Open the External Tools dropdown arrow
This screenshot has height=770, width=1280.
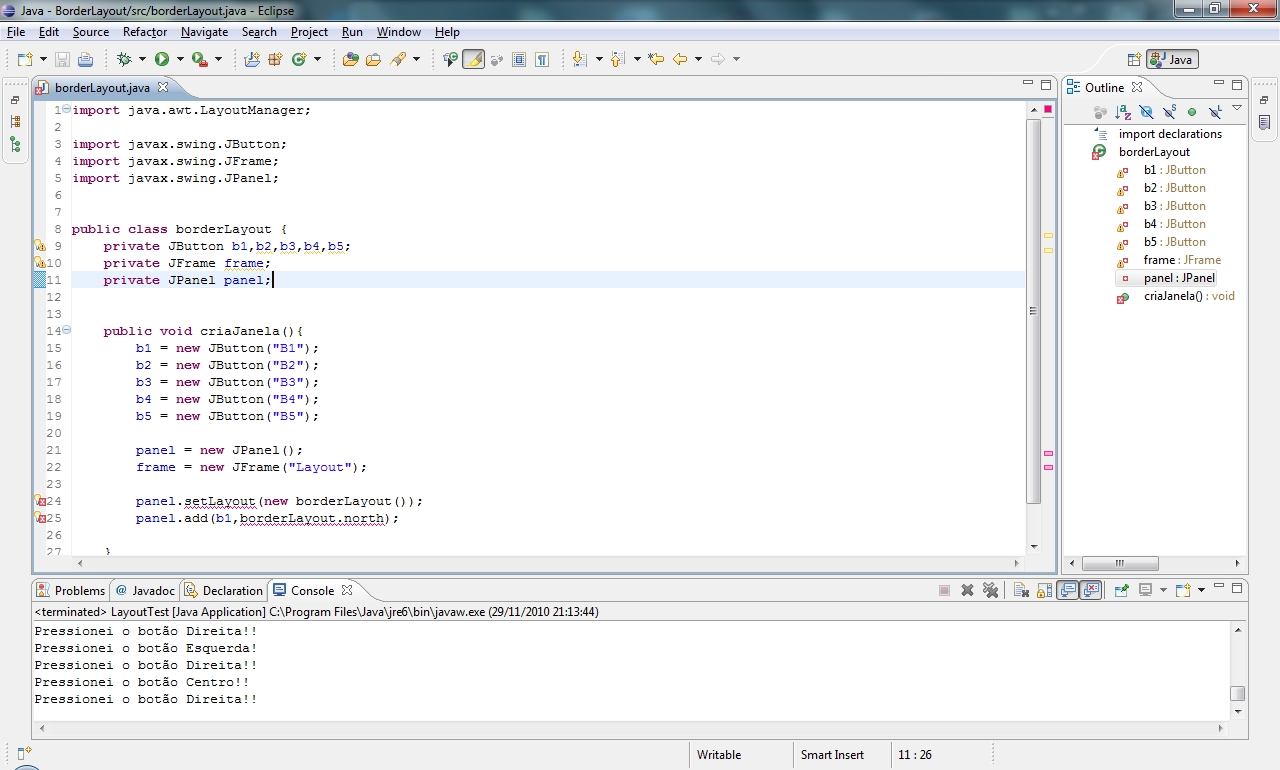(218, 59)
